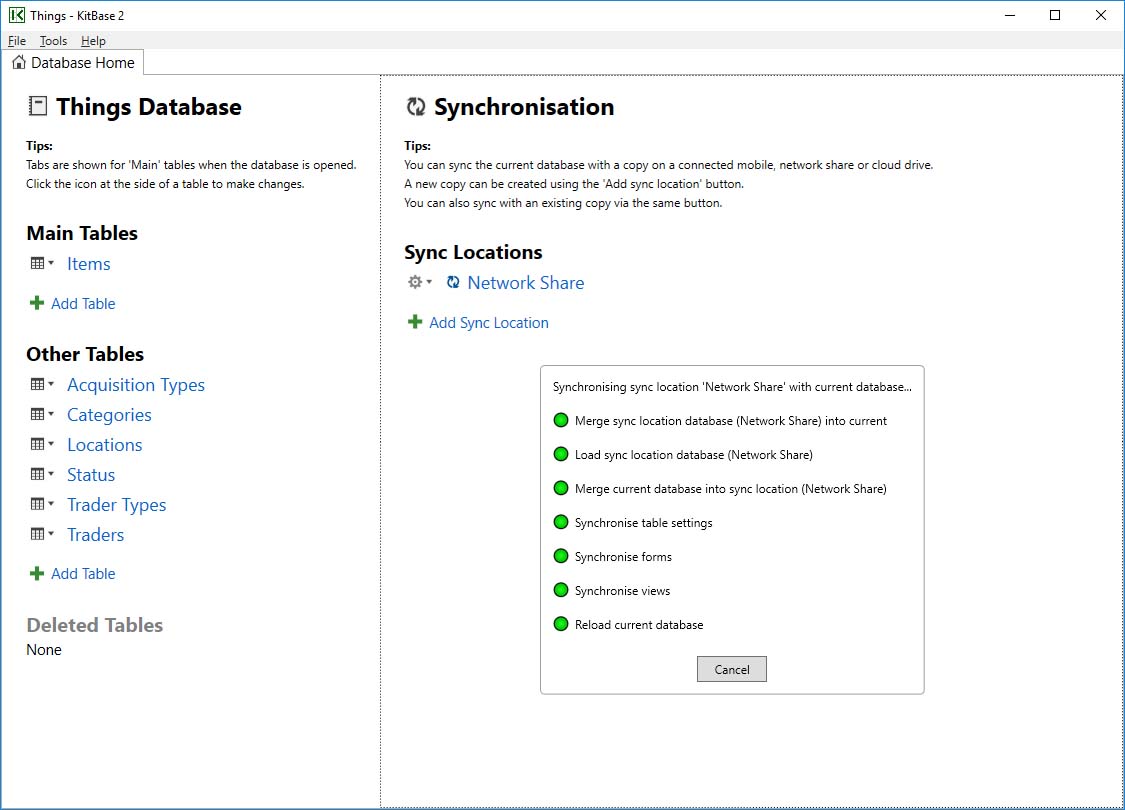This screenshot has height=810, width=1125.
Task: Click green status indicator for Synchronise forms
Action: click(561, 556)
